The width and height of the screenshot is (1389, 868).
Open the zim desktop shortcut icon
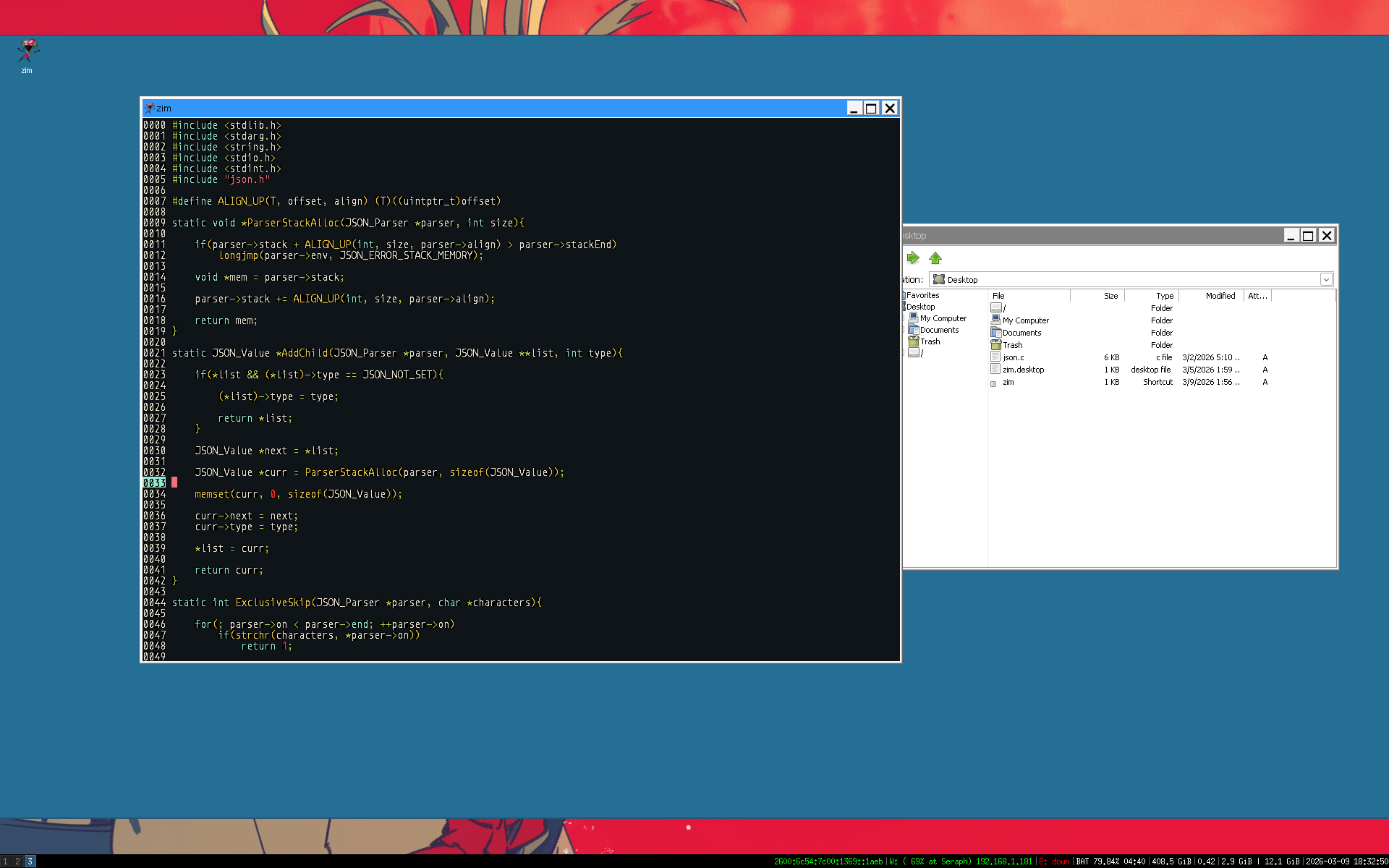(27, 52)
